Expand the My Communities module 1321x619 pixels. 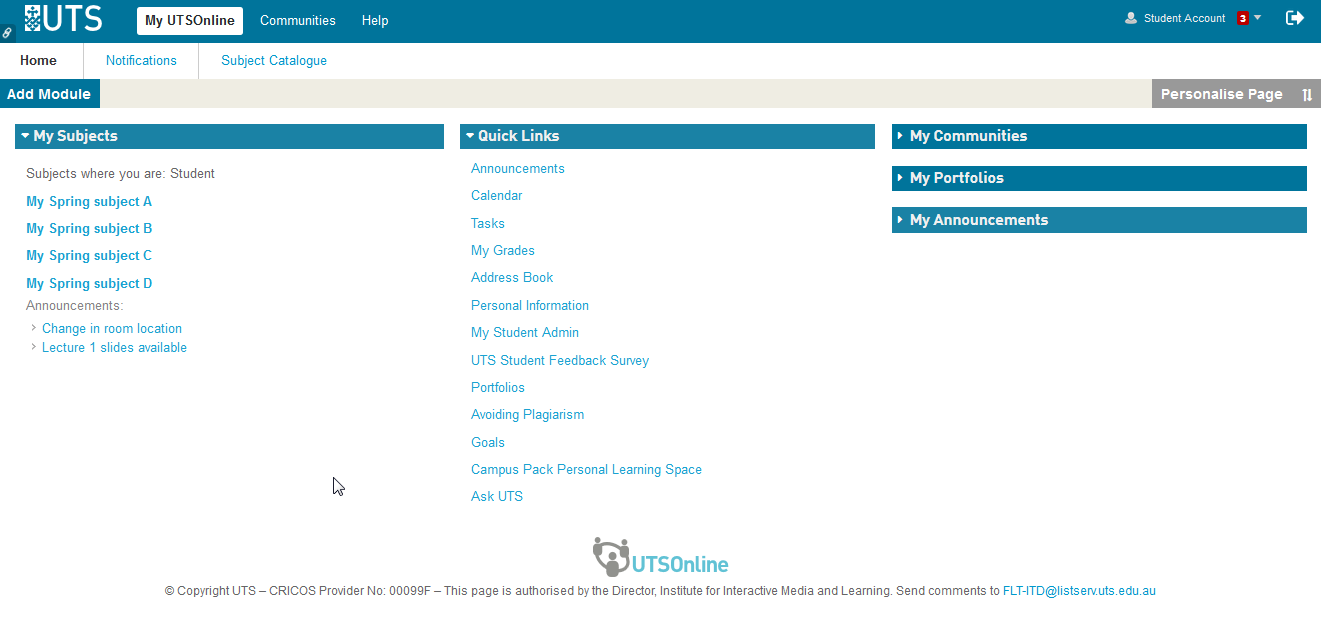tap(900, 136)
